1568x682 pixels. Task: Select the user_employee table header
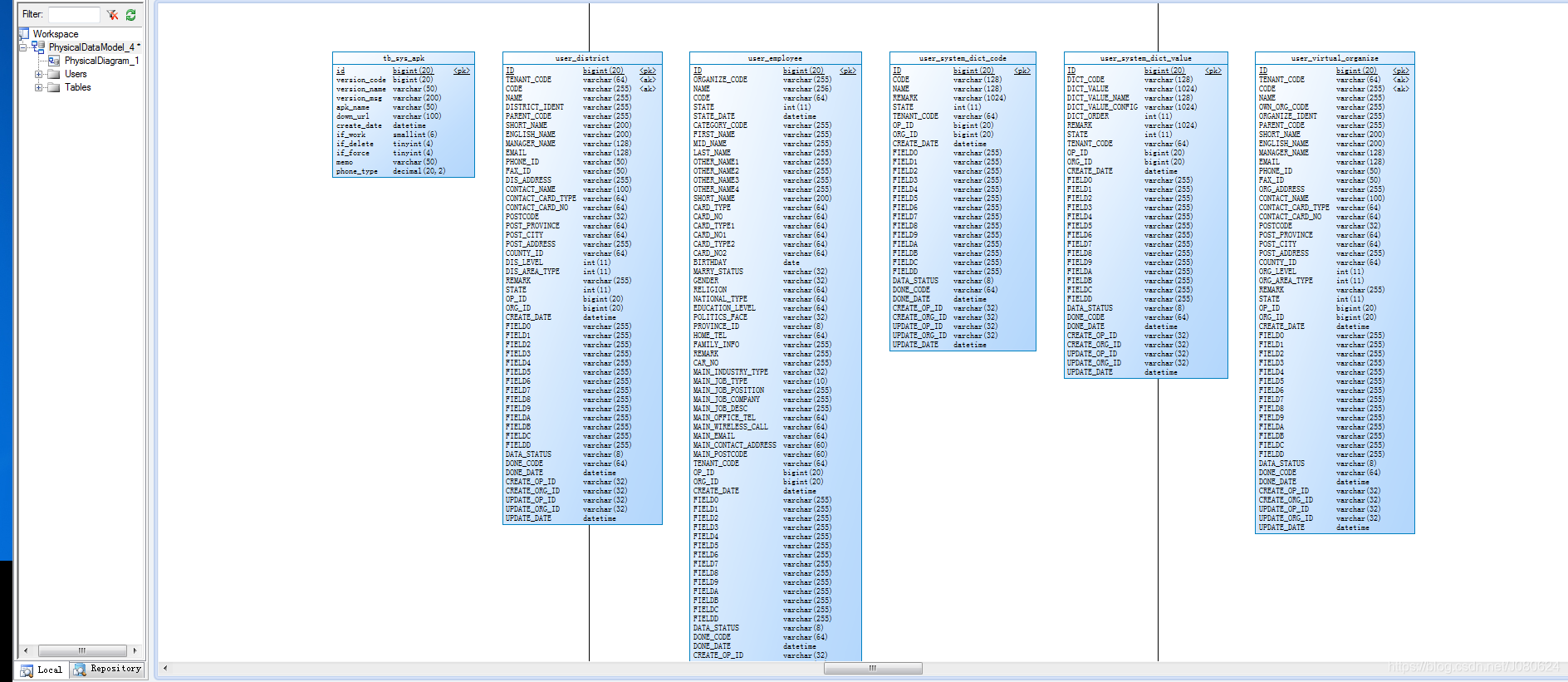(x=775, y=58)
